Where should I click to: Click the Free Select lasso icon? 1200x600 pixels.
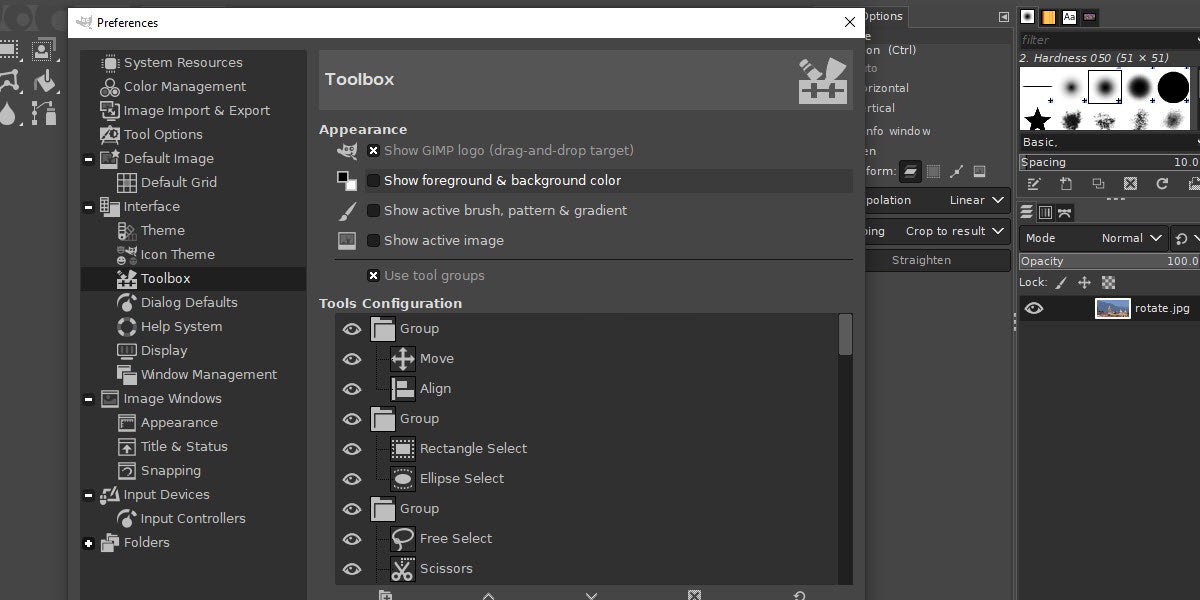click(403, 539)
